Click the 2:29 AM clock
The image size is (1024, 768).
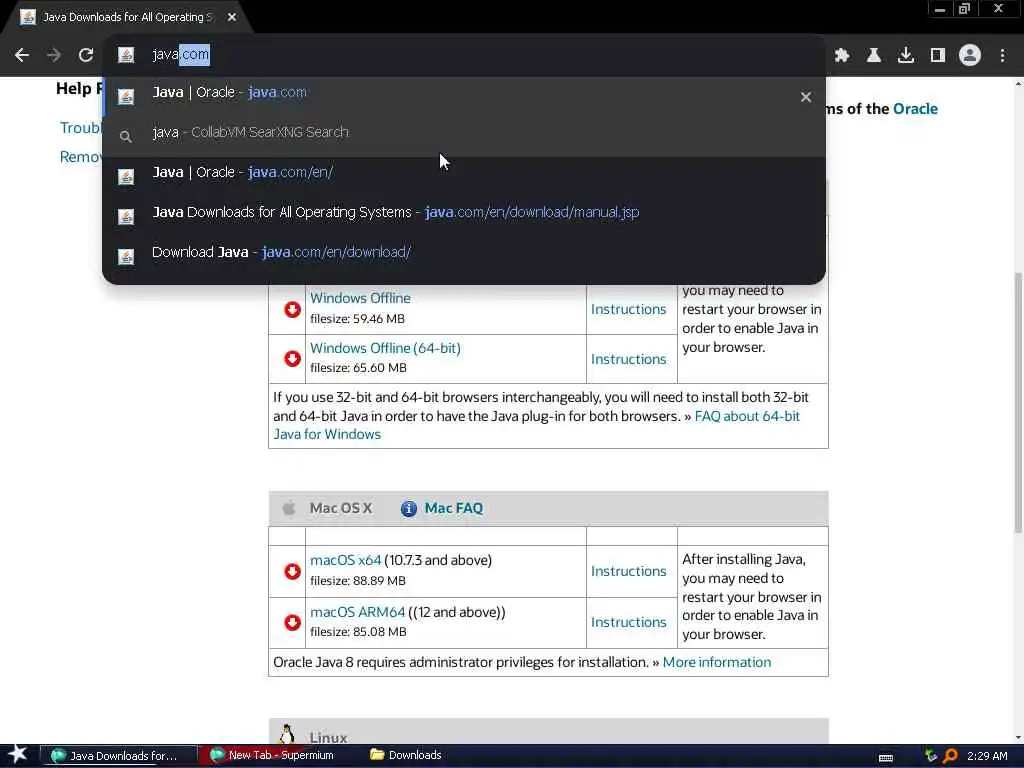click(x=987, y=756)
